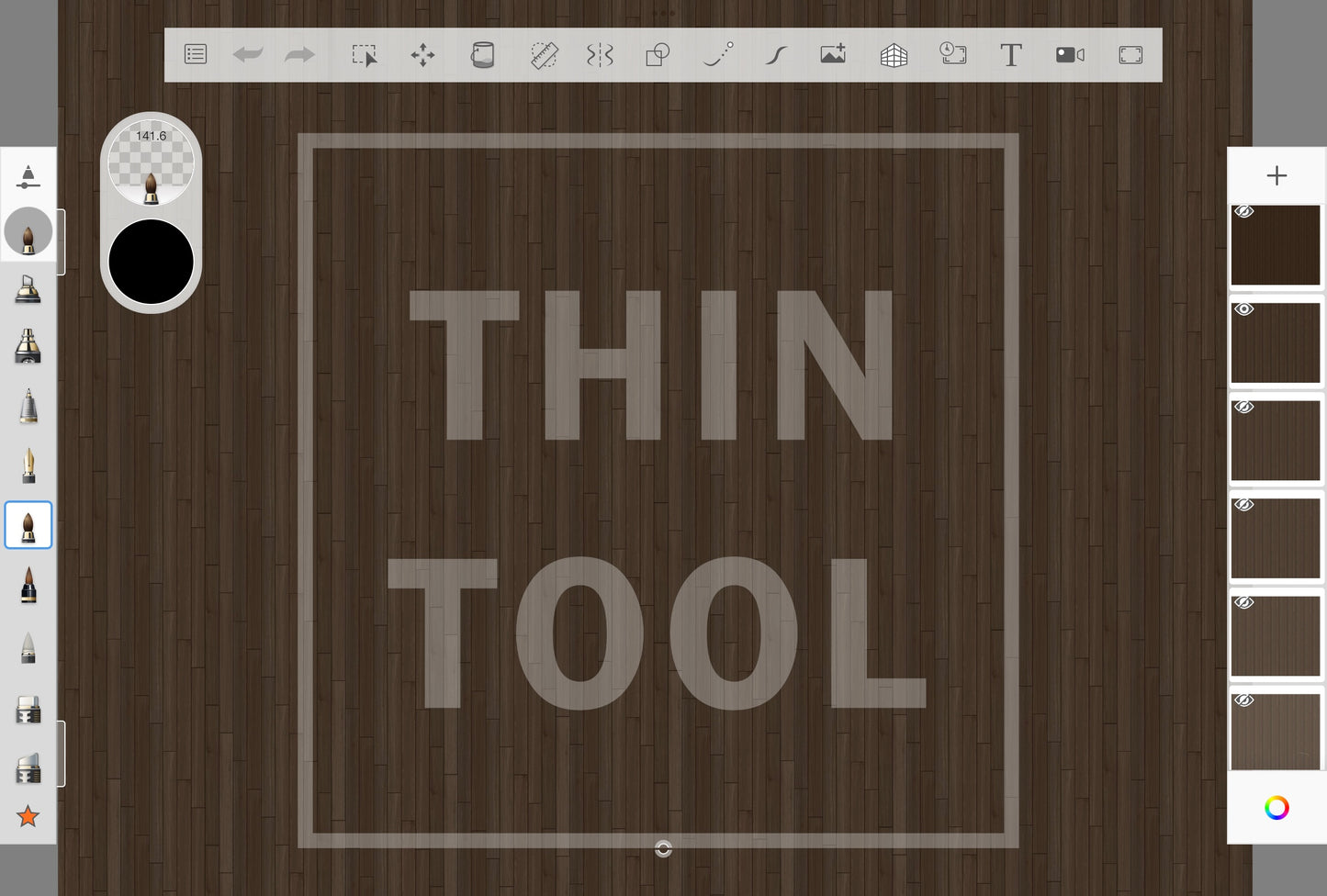Redo the last action
The height and width of the screenshot is (896, 1327).
tap(299, 55)
